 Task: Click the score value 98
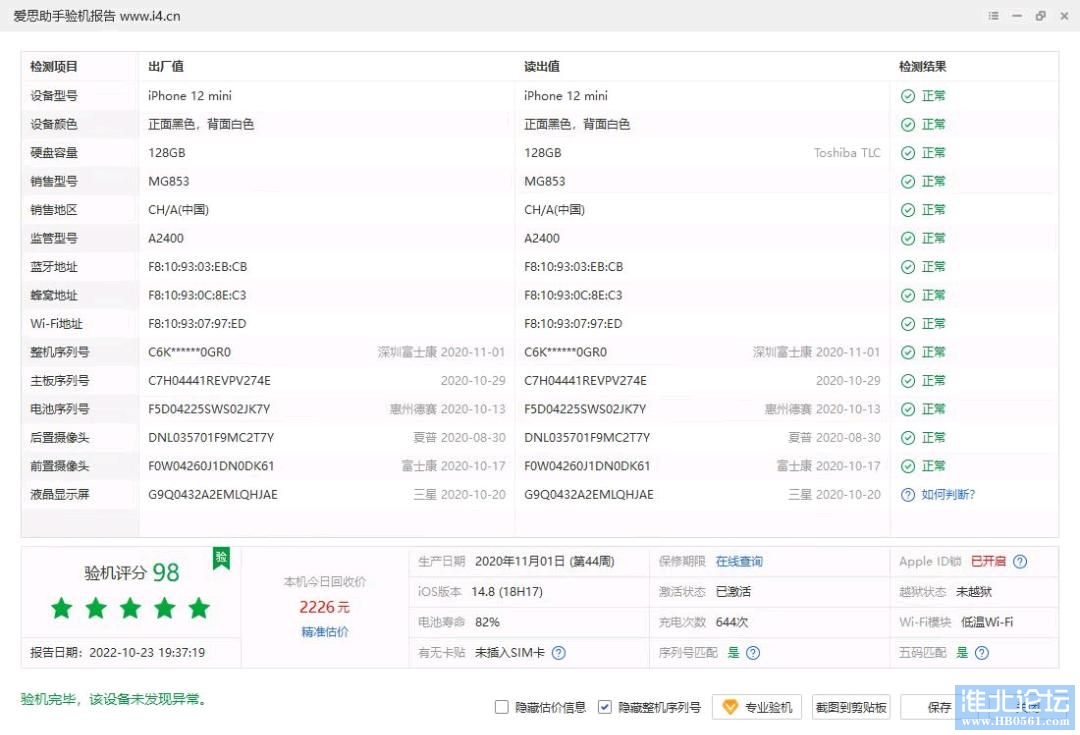[166, 572]
